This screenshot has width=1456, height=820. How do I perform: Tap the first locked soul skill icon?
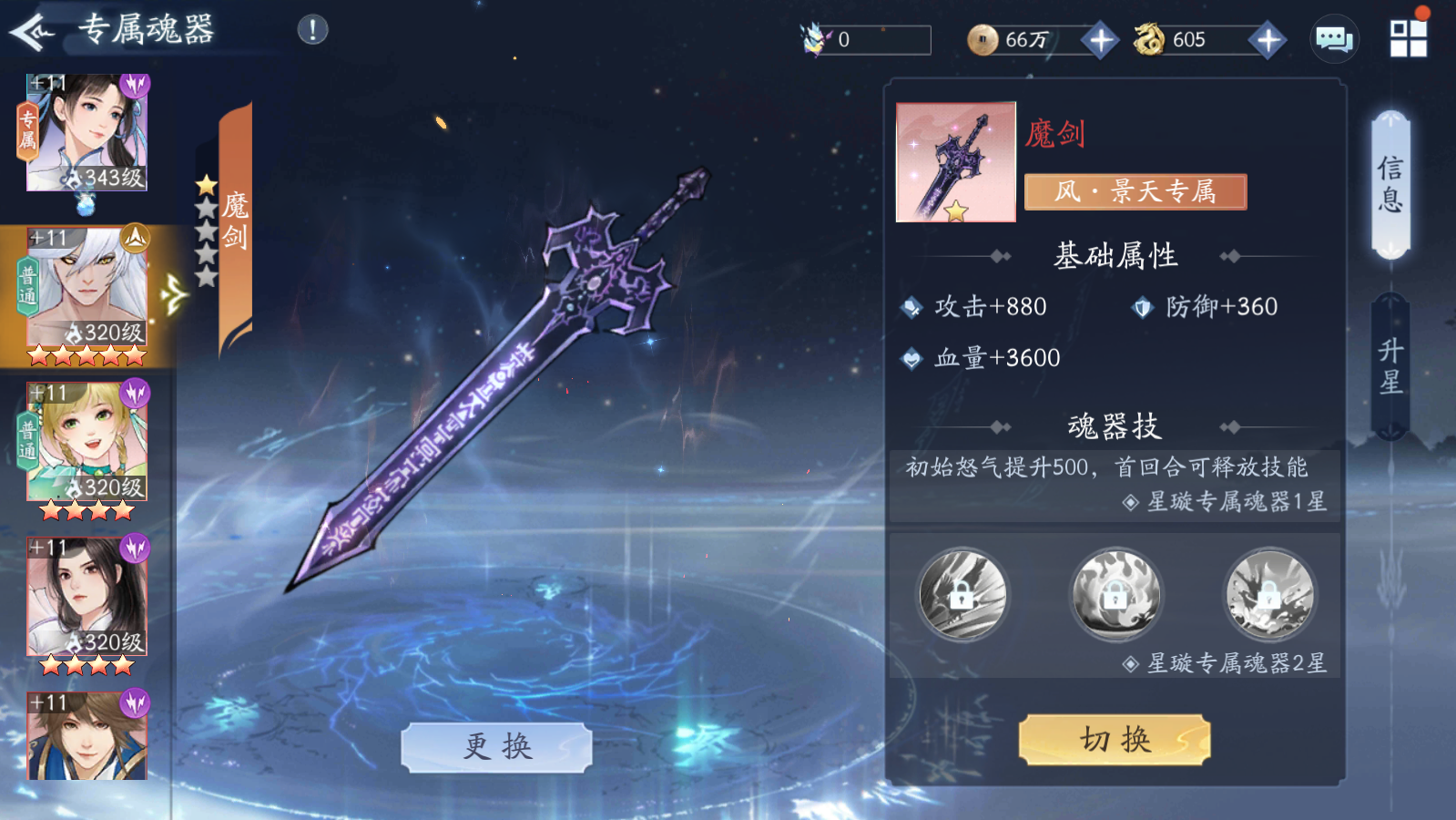(962, 595)
